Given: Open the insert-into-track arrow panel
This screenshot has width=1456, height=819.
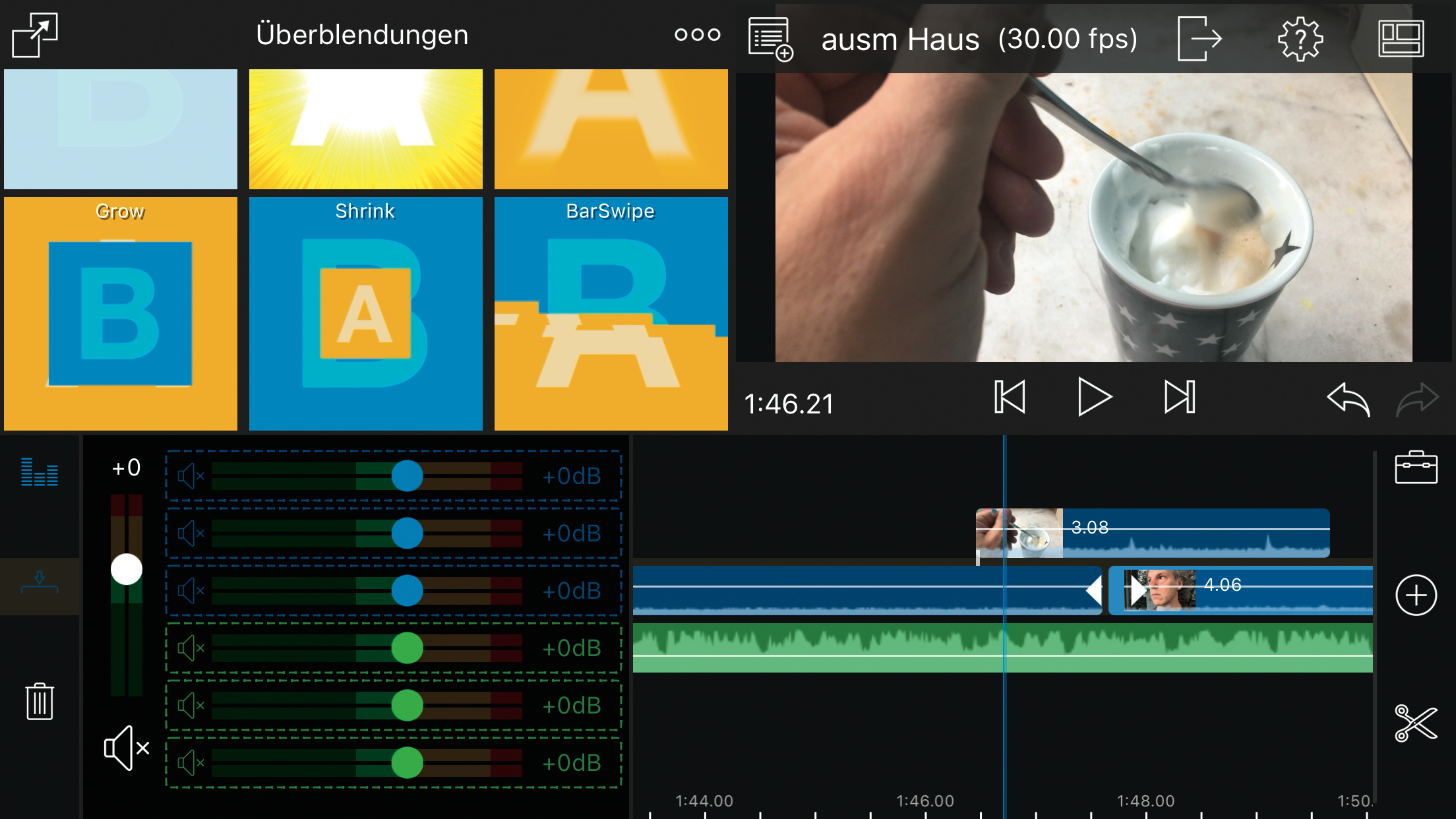Looking at the screenshot, I should pyautogui.click(x=40, y=584).
